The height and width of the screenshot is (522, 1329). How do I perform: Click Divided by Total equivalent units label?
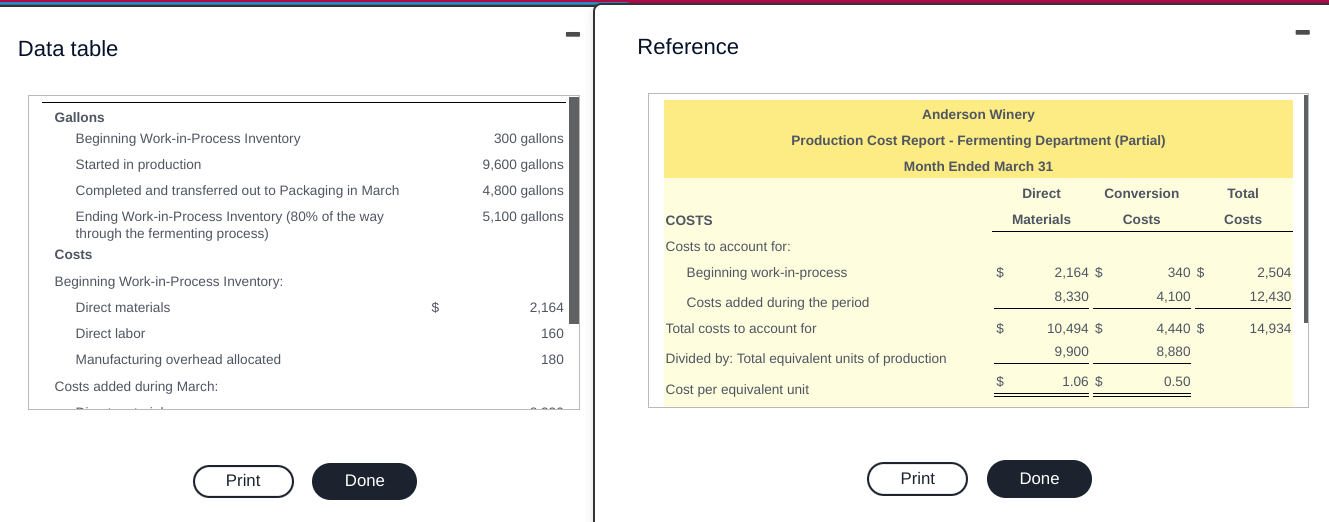(x=806, y=358)
